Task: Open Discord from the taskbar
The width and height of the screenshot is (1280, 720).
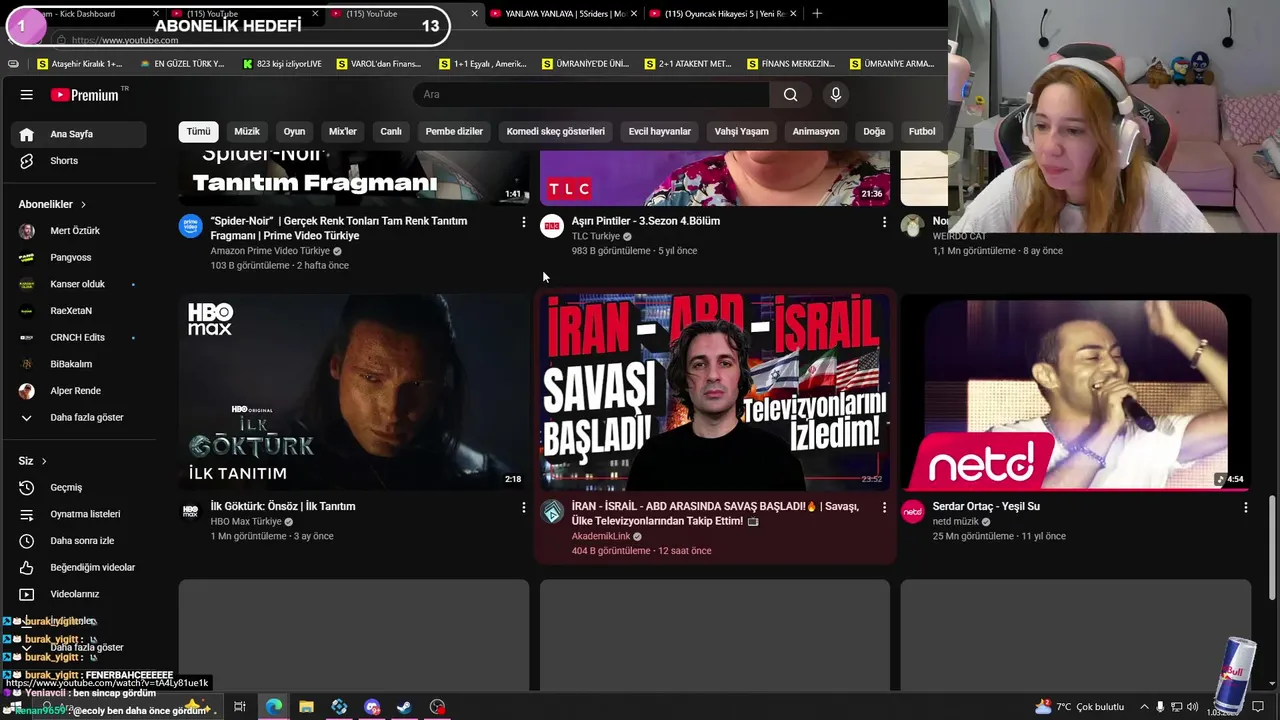Action: point(372,707)
